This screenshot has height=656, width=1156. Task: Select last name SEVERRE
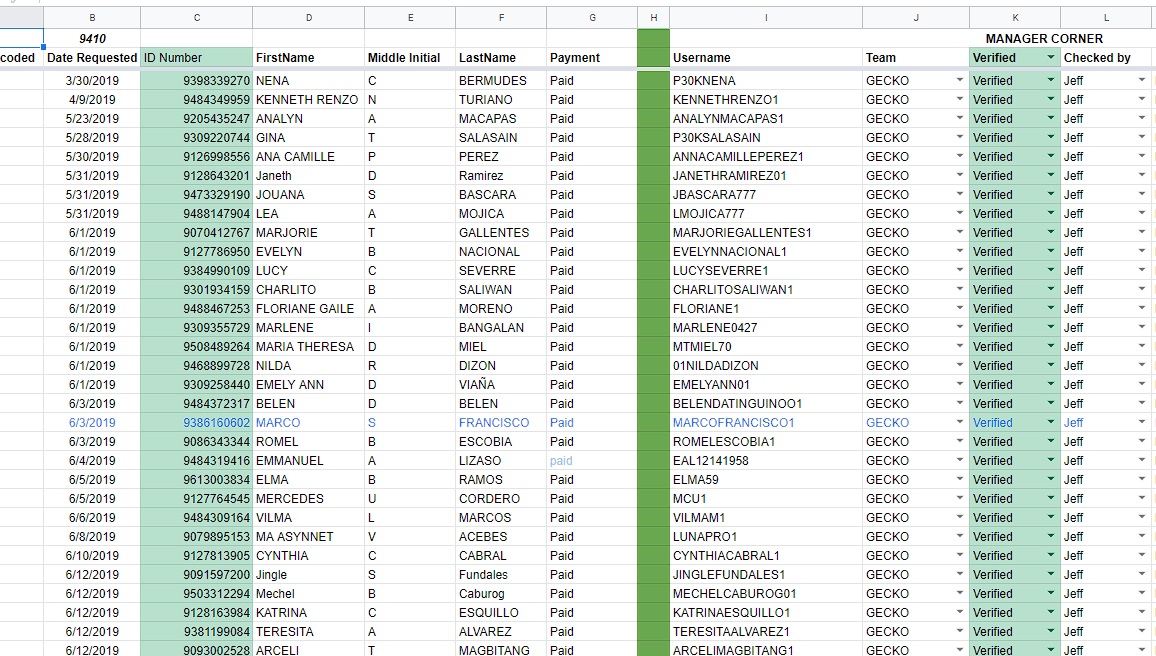[501, 271]
